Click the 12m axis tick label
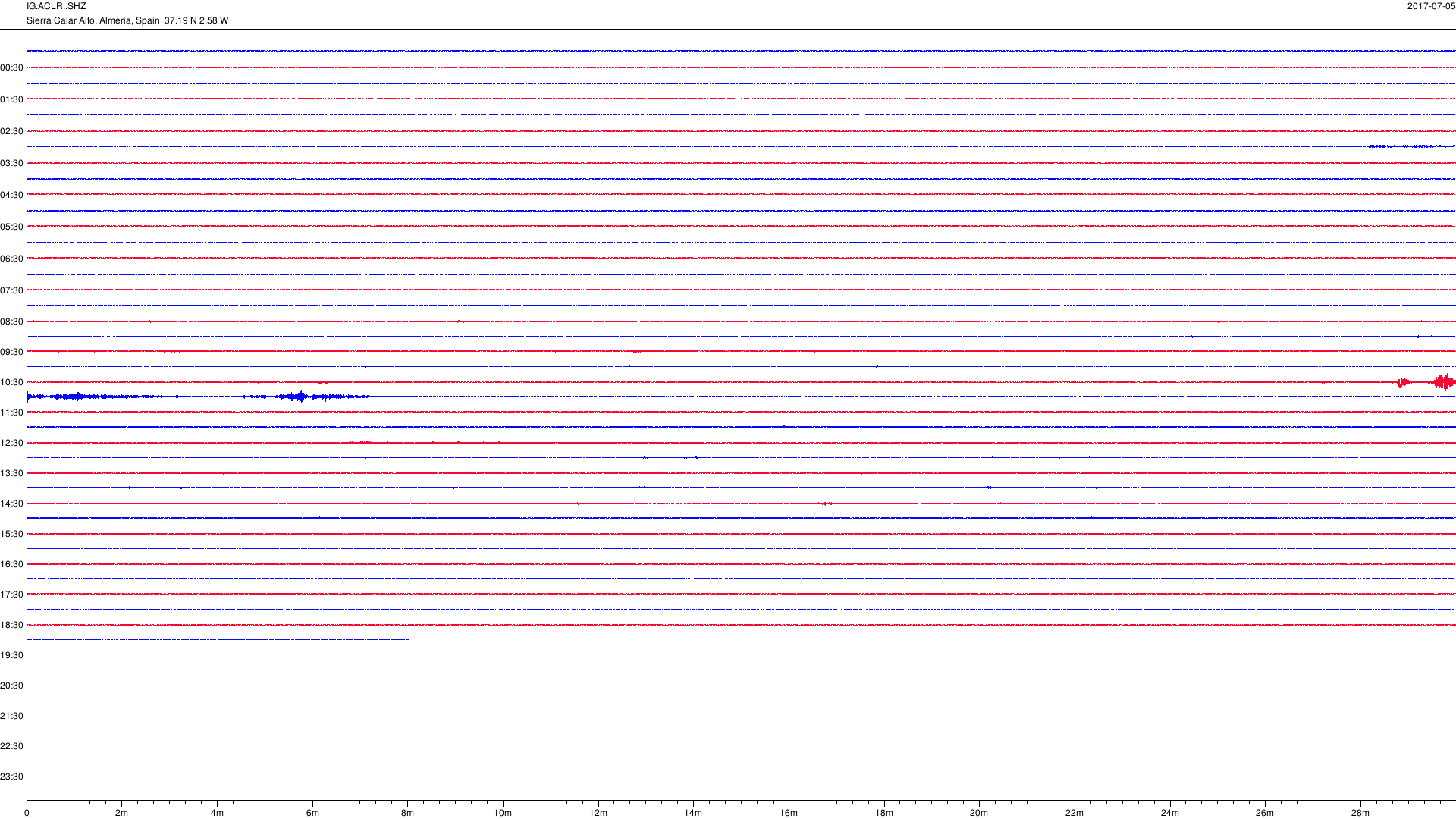The width and height of the screenshot is (1456, 819). pos(598,813)
